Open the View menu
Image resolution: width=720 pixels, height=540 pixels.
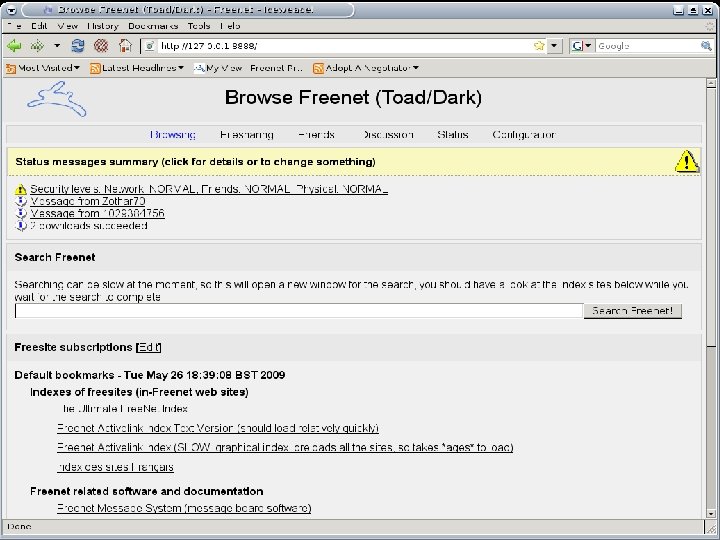click(x=68, y=26)
